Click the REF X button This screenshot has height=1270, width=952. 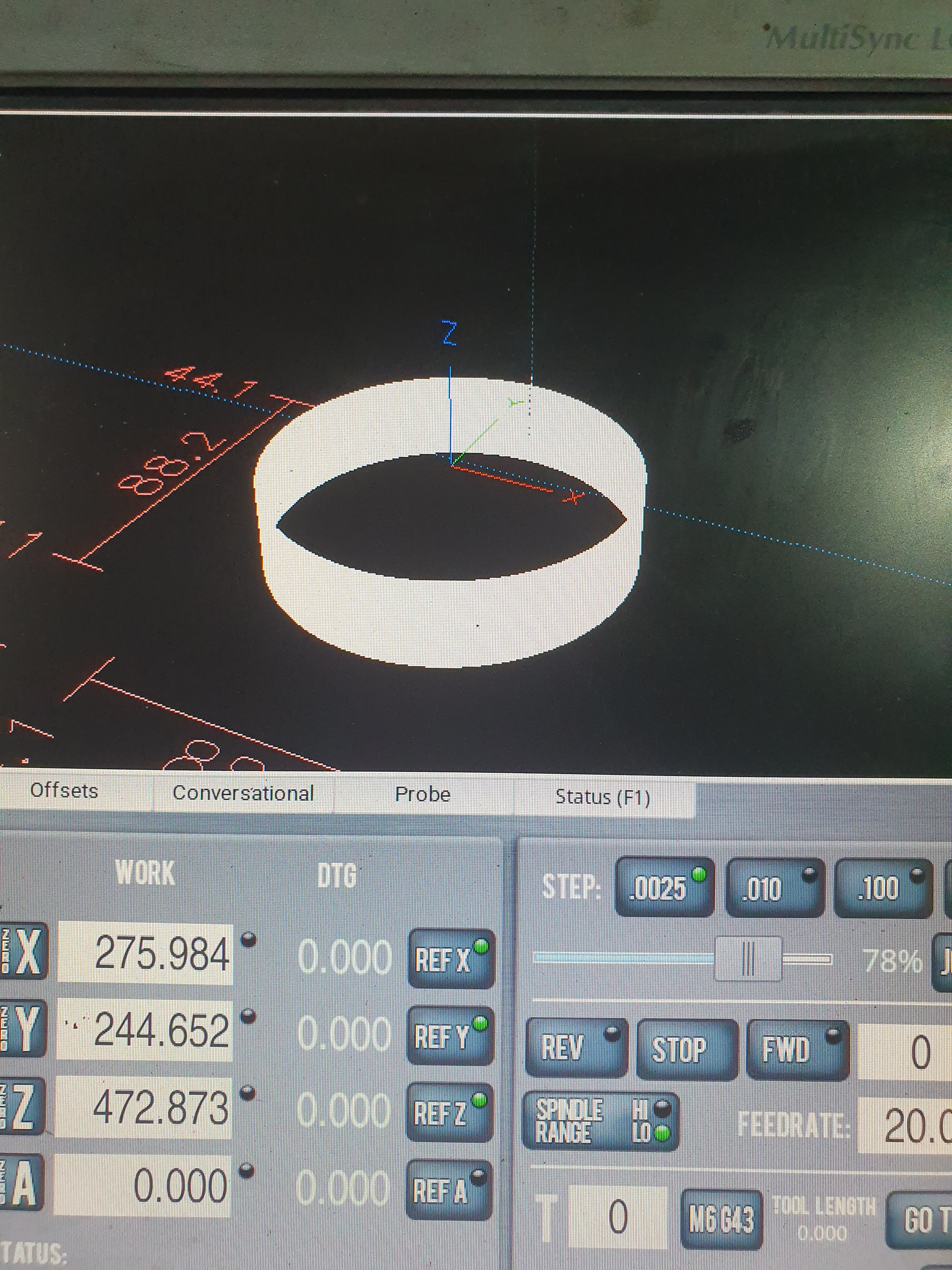[x=451, y=959]
